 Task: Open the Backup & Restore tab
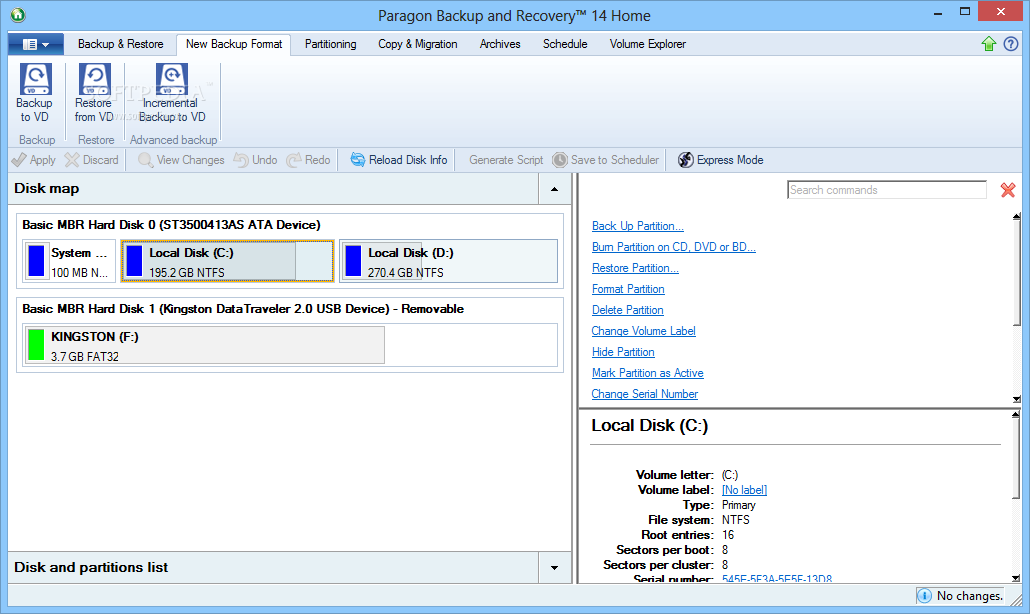[120, 44]
